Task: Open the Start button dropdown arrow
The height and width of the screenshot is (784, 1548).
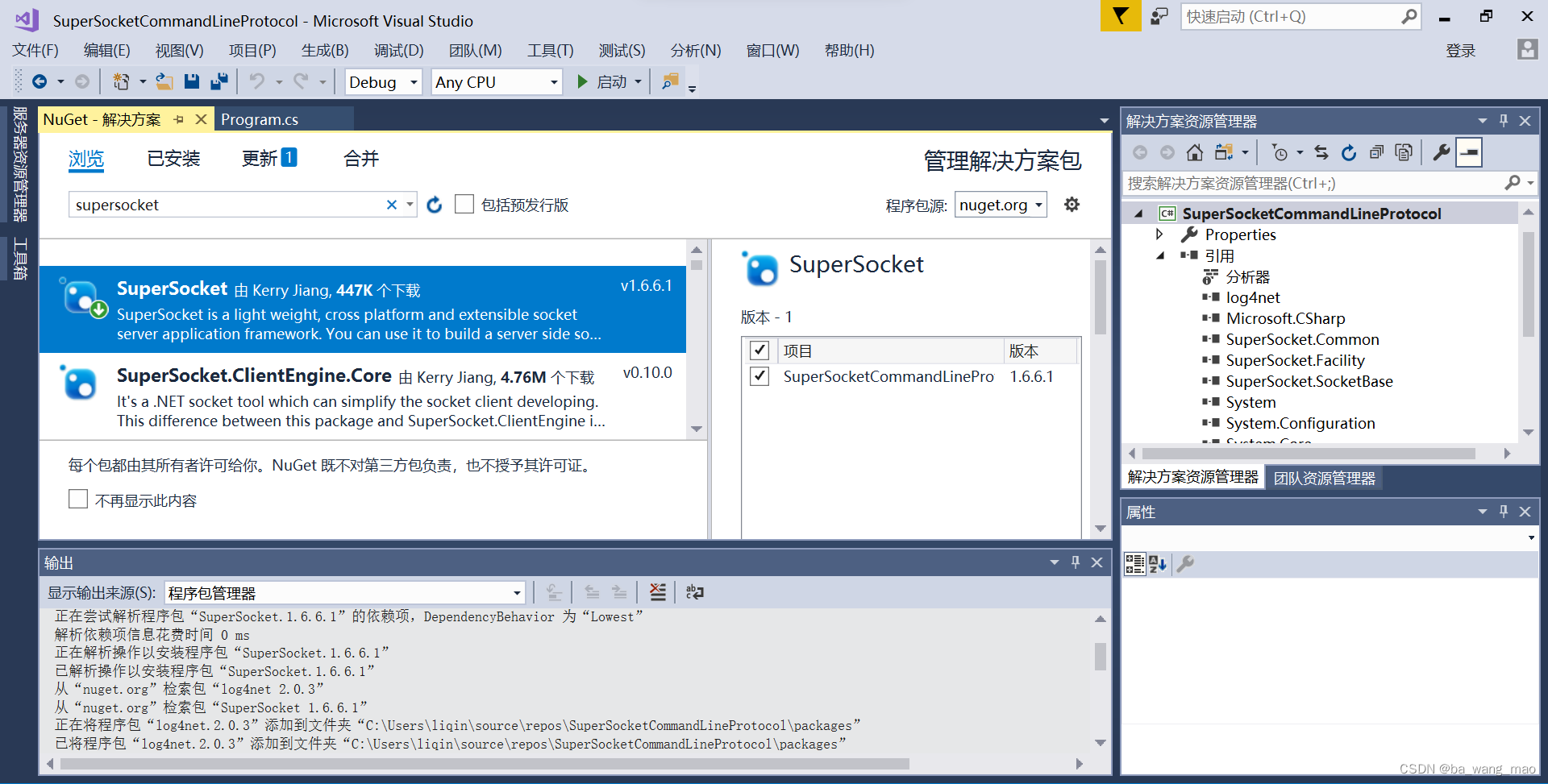Action: [x=638, y=81]
